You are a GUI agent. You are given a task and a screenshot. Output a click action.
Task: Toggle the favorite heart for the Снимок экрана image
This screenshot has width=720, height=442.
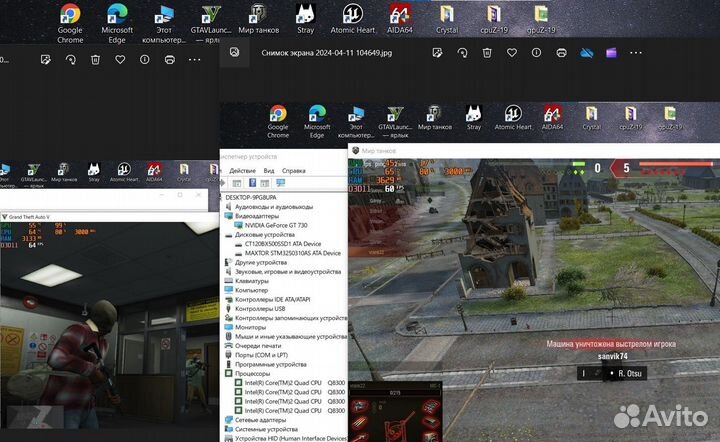pyautogui.click(x=512, y=53)
